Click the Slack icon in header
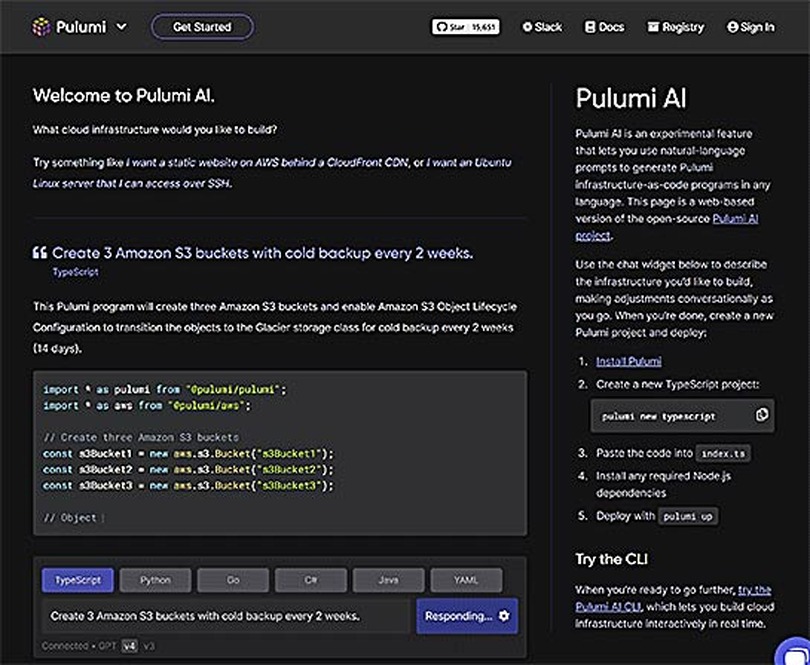Screen dimensions: 810x665 pos(527,27)
